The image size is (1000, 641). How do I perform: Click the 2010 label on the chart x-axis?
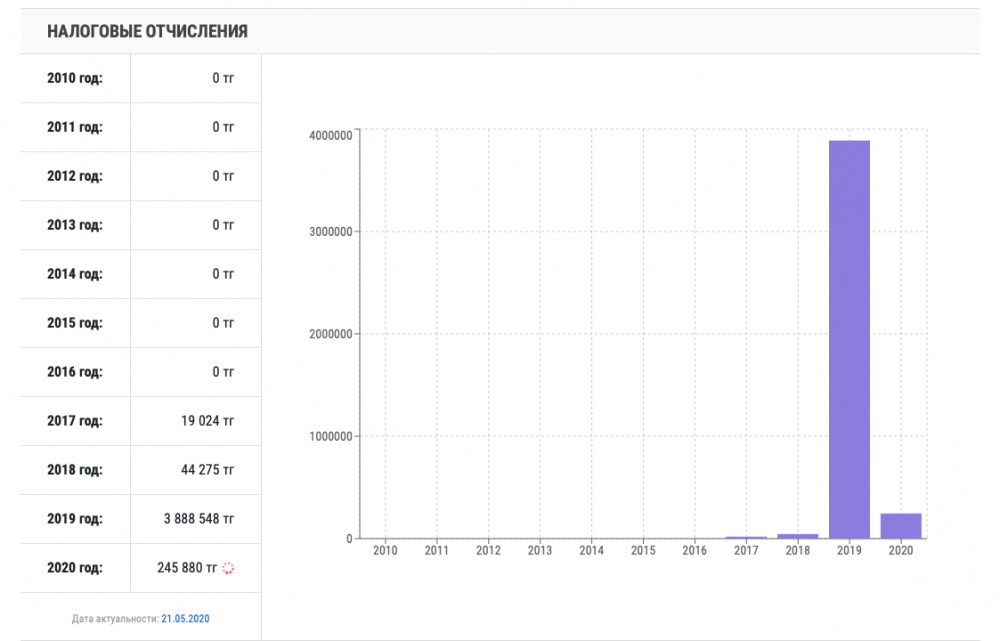384,550
